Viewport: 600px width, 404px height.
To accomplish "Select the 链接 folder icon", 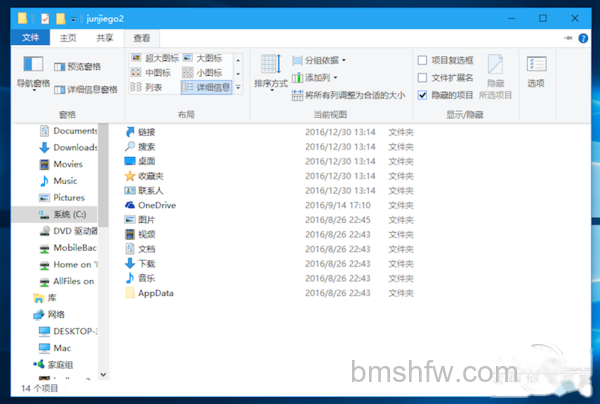I will (130, 132).
